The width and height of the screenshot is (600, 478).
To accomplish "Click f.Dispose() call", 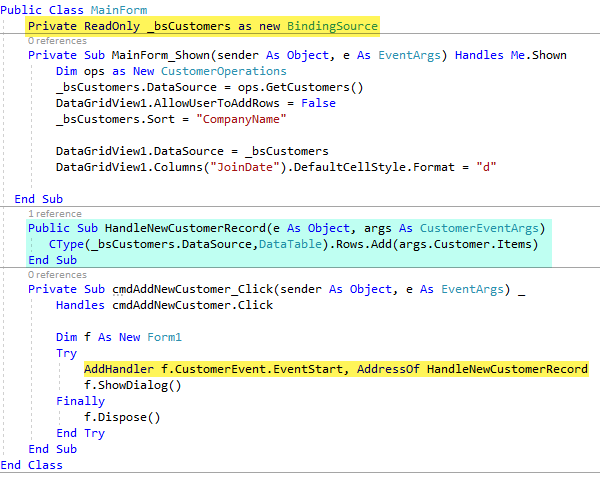I will pos(122,418).
